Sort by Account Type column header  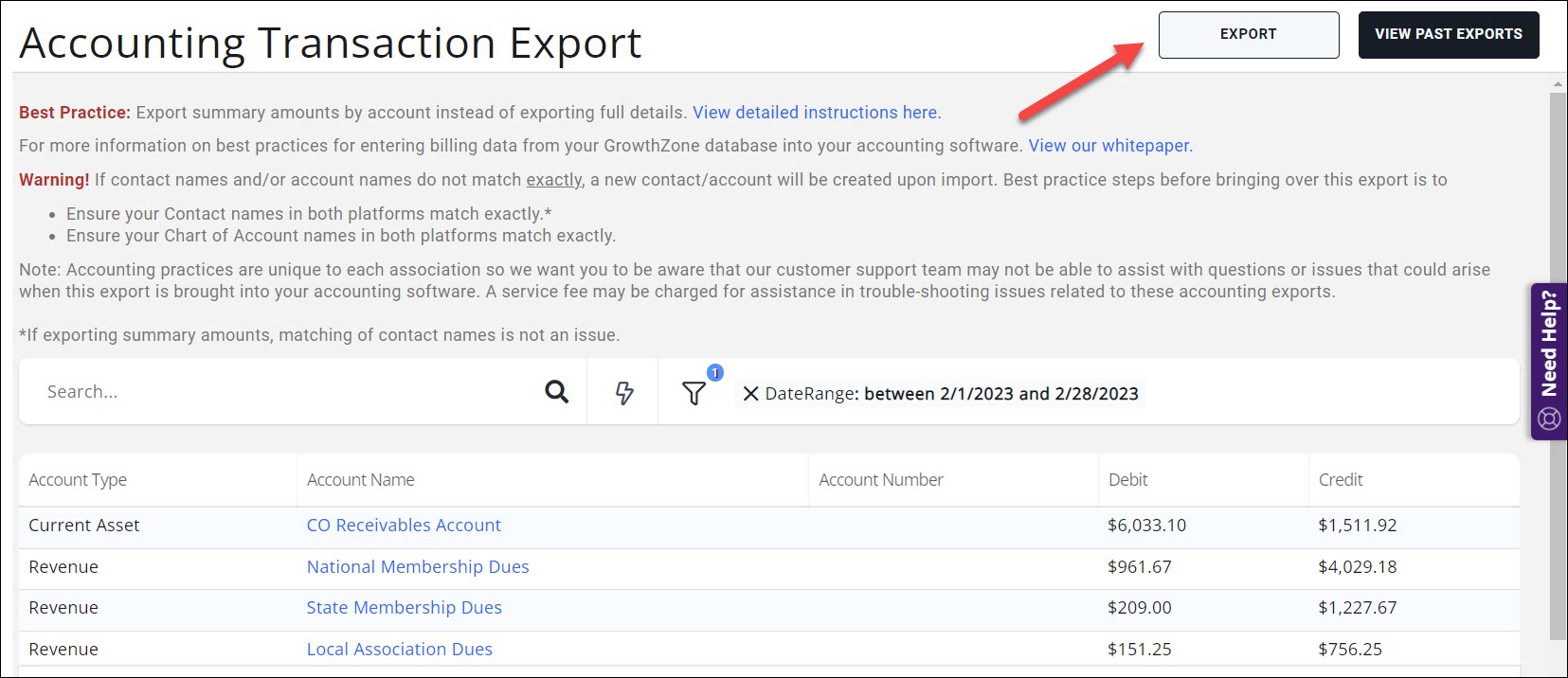pos(78,480)
